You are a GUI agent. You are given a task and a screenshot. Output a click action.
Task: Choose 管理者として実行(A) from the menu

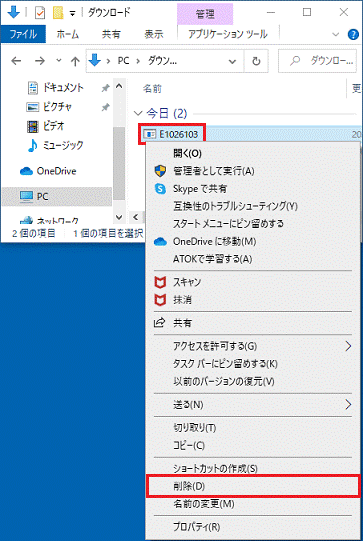point(253,171)
